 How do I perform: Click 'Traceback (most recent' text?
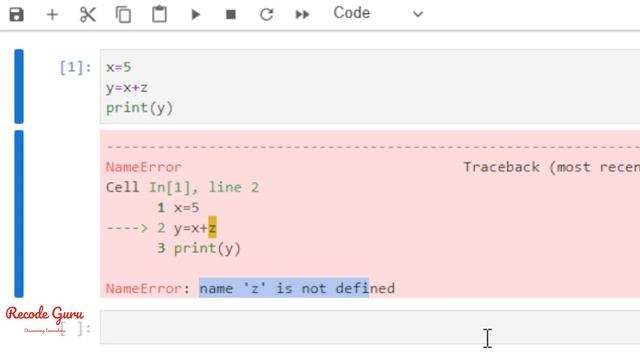pyautogui.click(x=551, y=167)
